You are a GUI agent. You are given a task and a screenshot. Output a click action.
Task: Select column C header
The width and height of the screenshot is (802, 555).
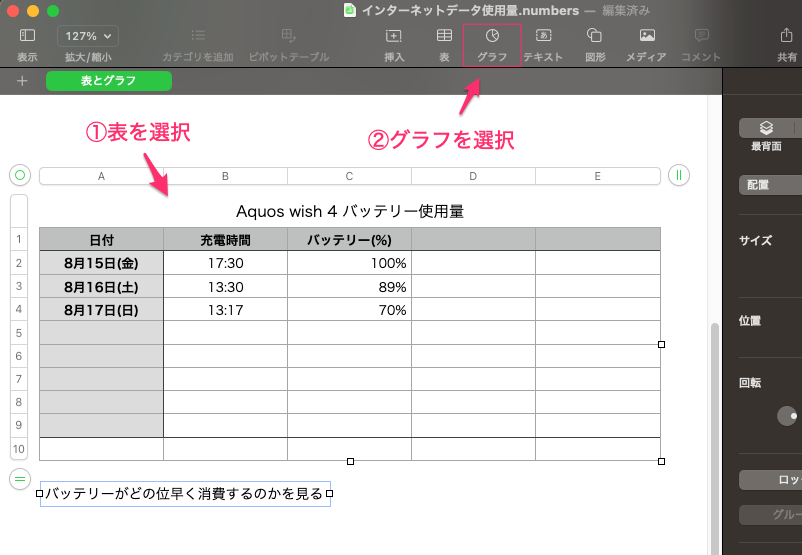[349, 176]
